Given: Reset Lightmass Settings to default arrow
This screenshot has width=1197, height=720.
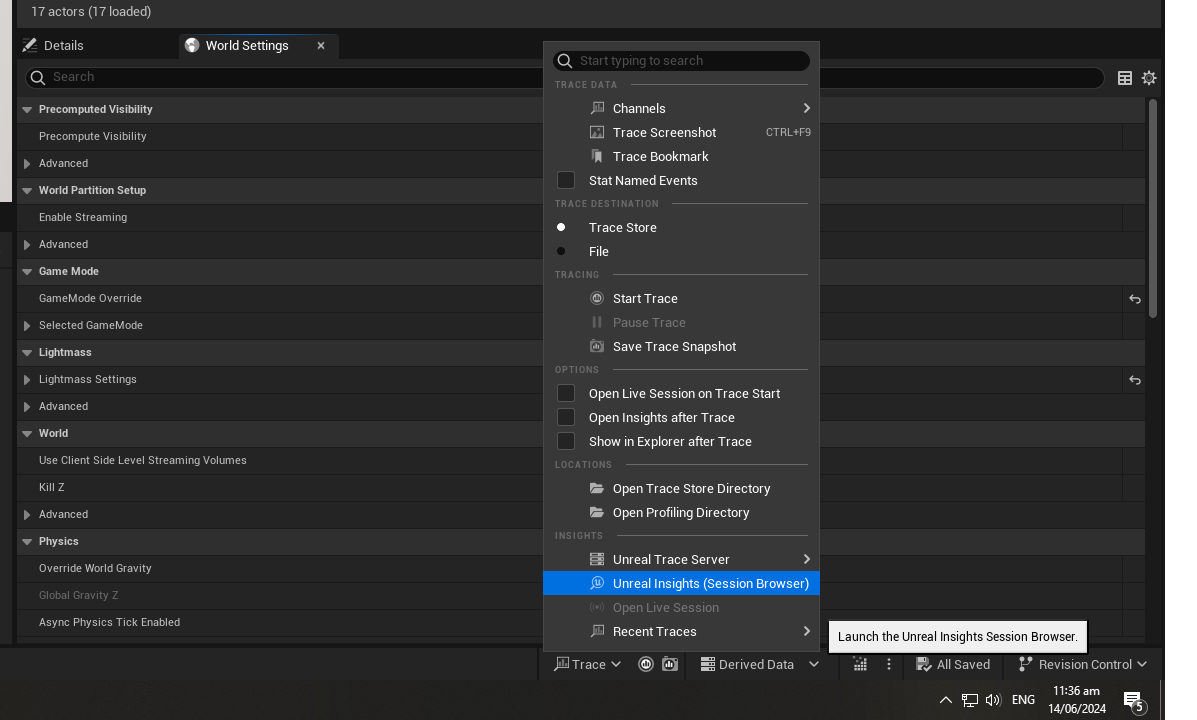Looking at the screenshot, I should point(1135,380).
